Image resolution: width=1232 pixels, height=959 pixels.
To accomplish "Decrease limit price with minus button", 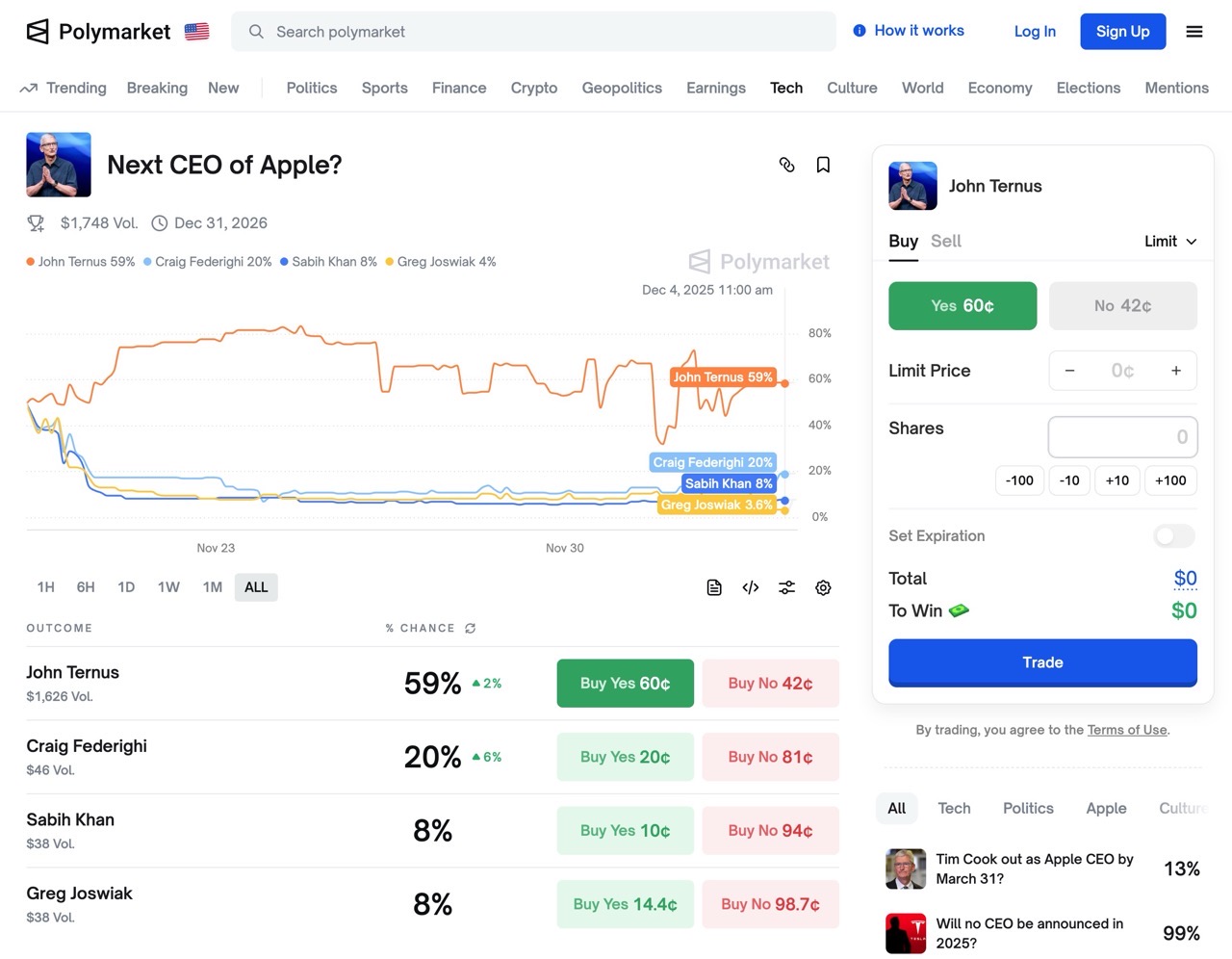I will pos(1069,371).
